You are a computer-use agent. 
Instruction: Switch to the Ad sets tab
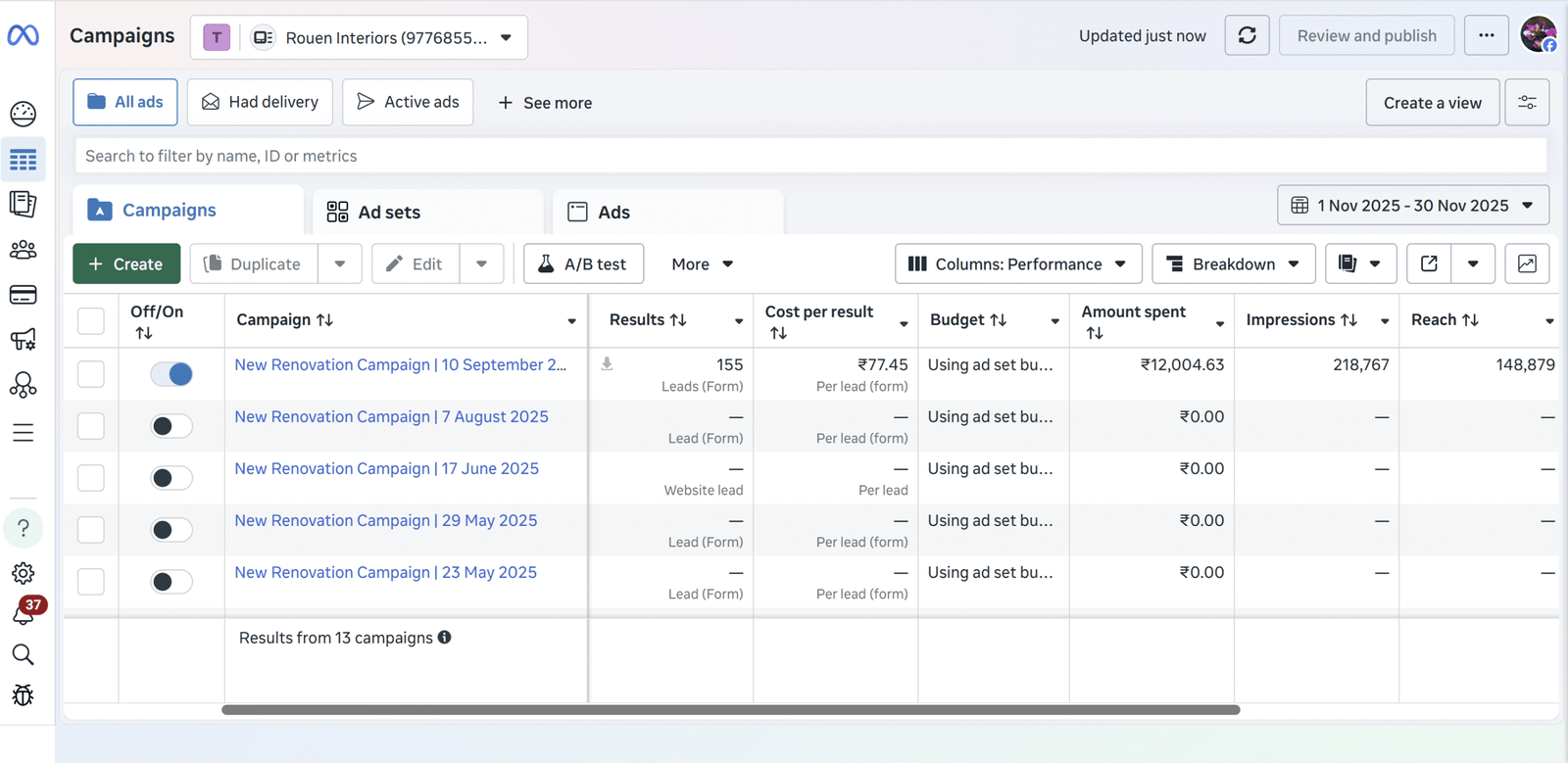388,213
